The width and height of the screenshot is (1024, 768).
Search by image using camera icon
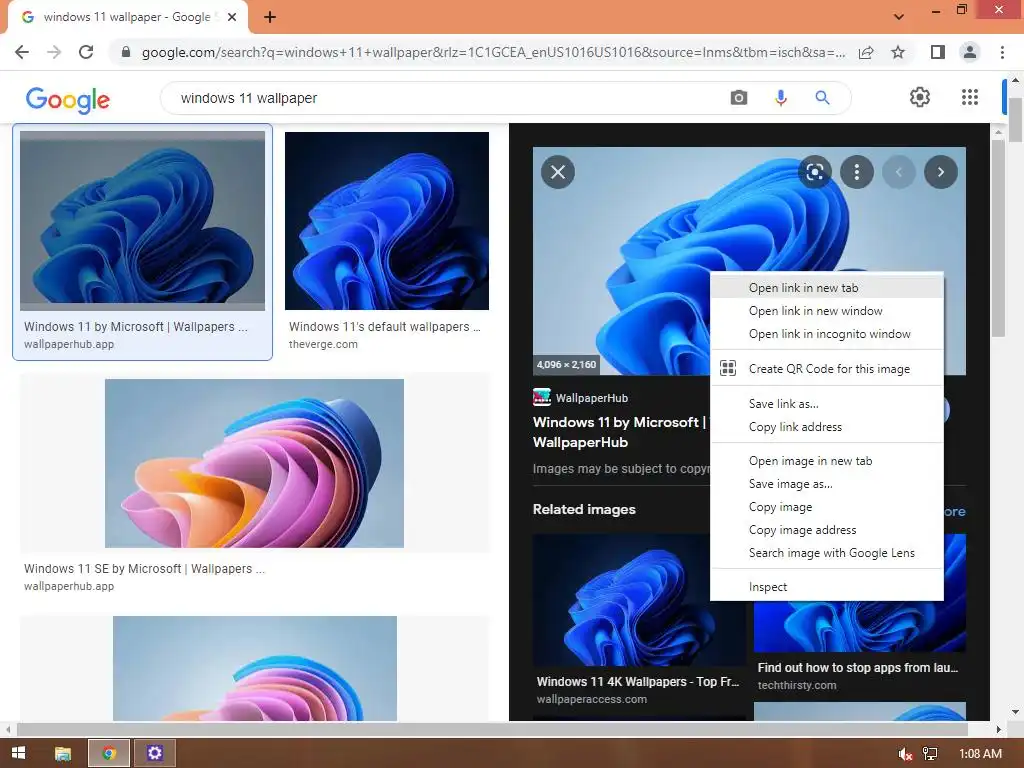coord(739,98)
